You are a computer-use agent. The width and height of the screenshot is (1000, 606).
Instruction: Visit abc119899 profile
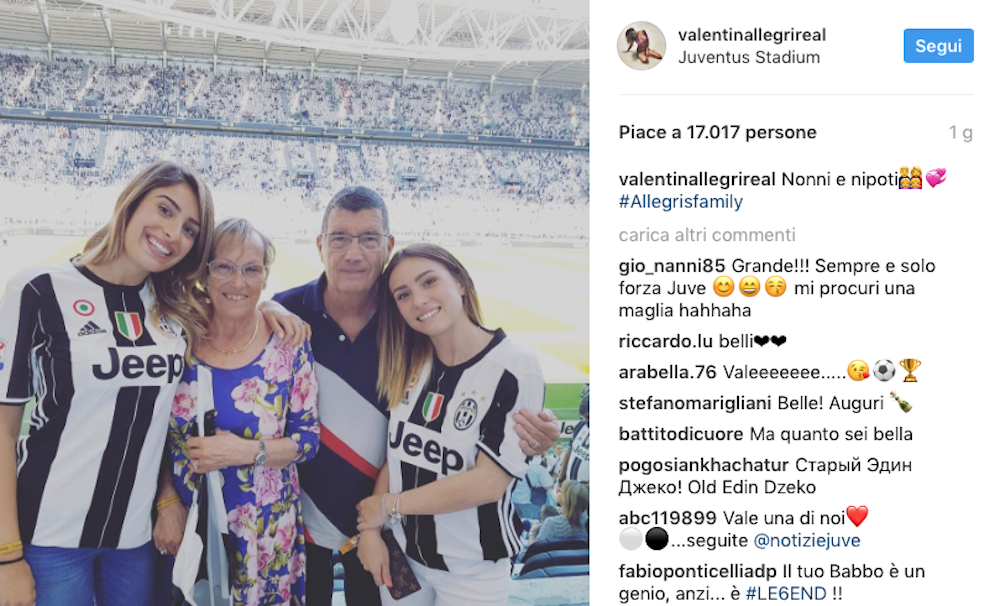[x=668, y=517]
